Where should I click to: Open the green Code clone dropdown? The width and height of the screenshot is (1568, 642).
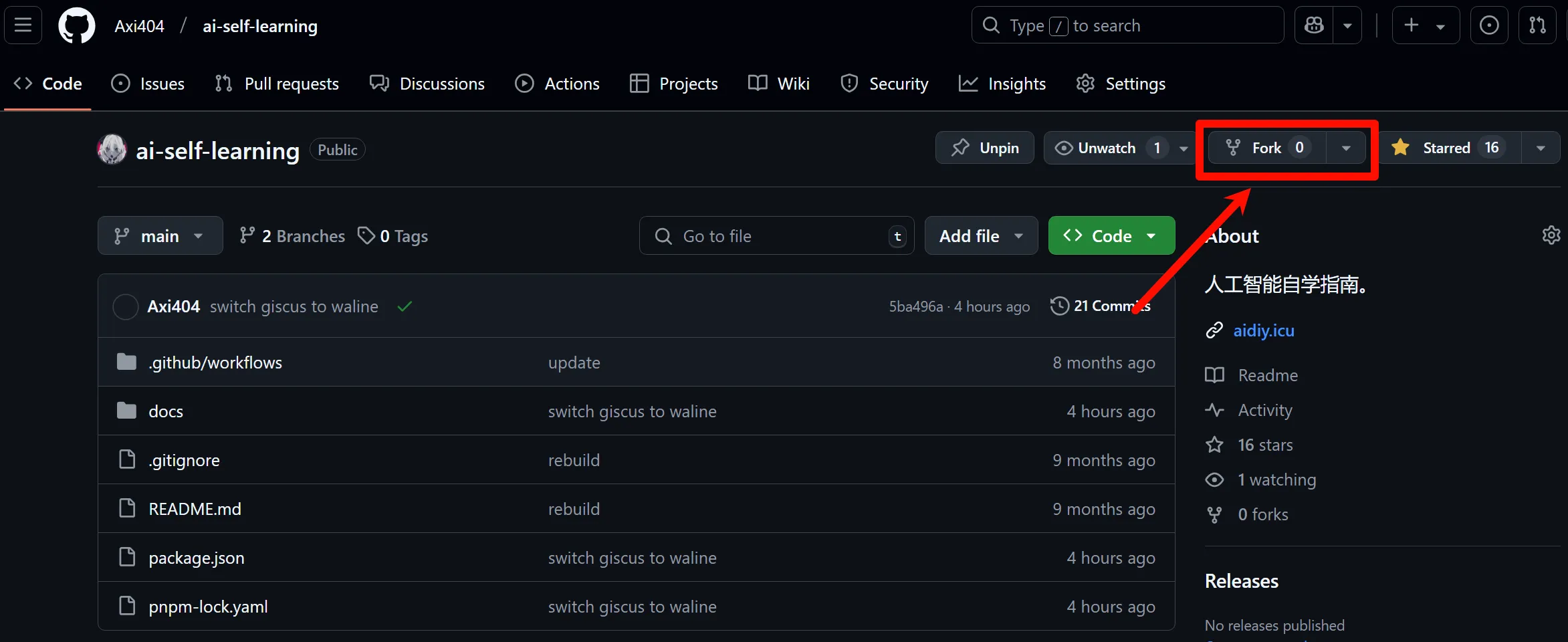click(x=1111, y=235)
